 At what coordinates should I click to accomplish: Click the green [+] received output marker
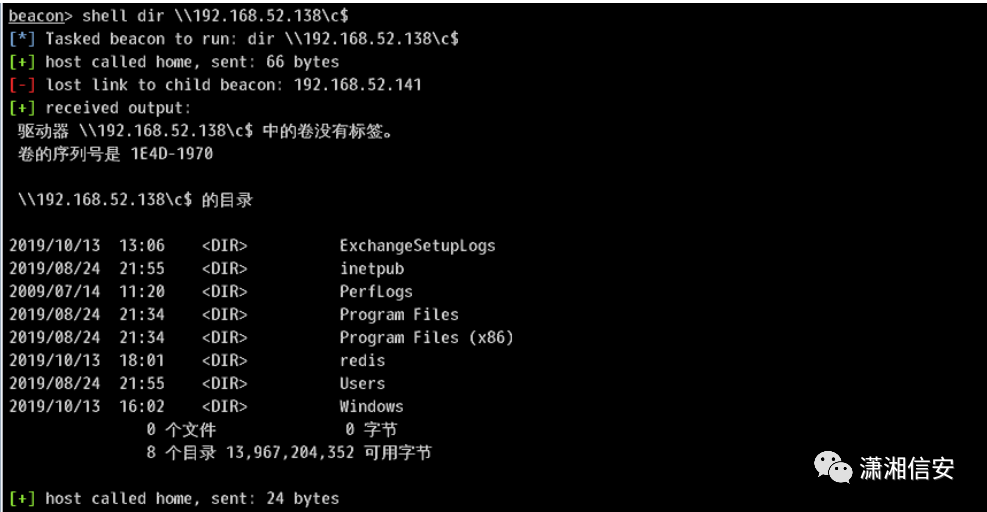(22, 108)
